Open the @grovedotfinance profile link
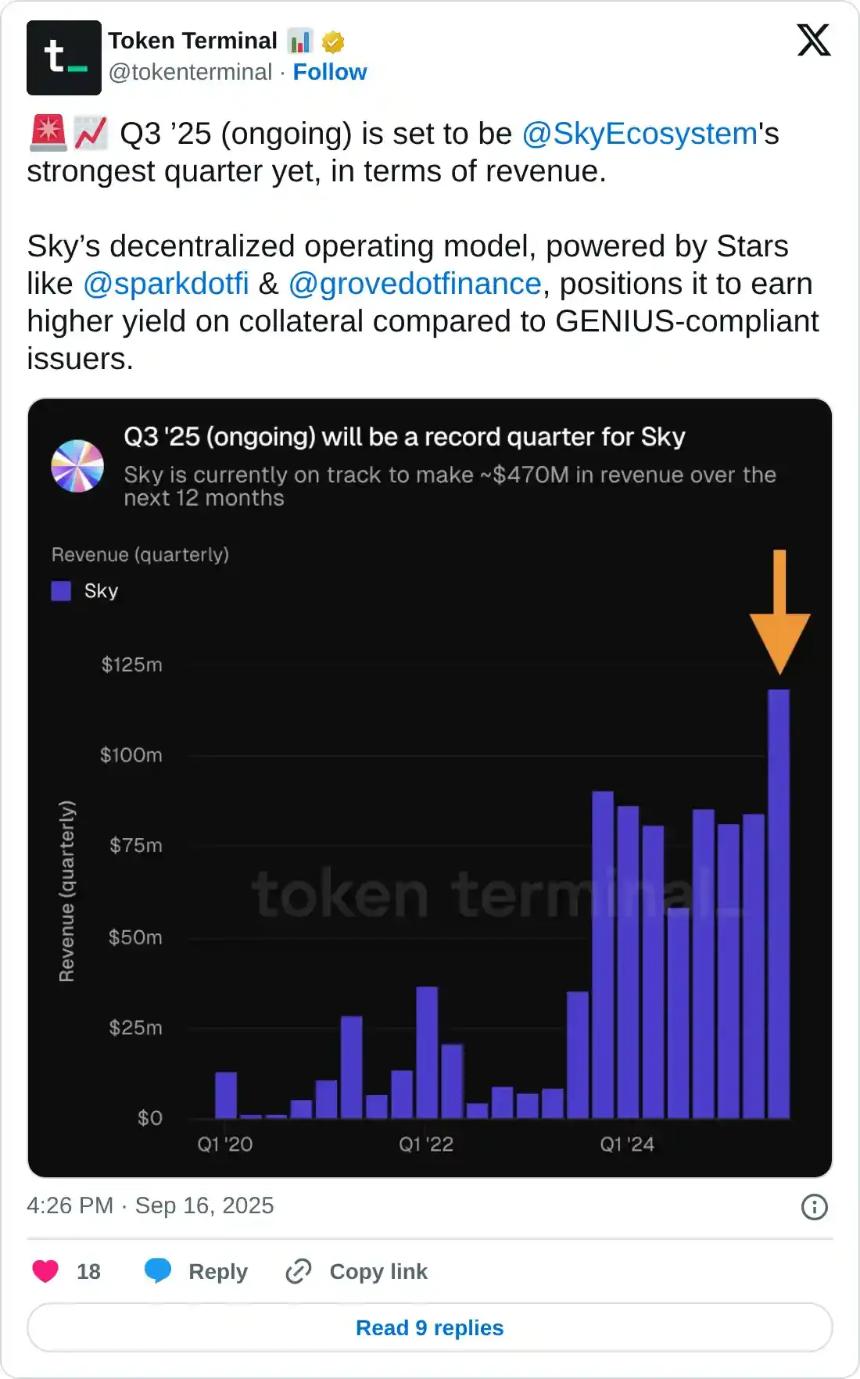 [419, 284]
